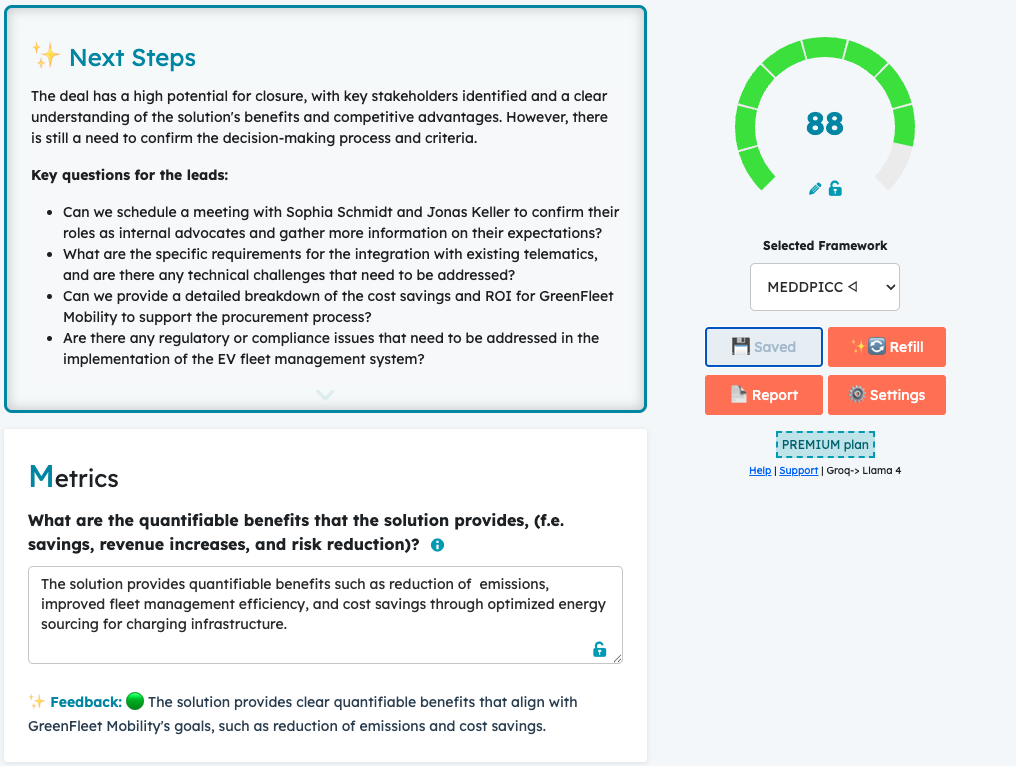Click the sparkle icon beside Feedback
Viewport: 1016px width, 766px height.
(x=36, y=701)
